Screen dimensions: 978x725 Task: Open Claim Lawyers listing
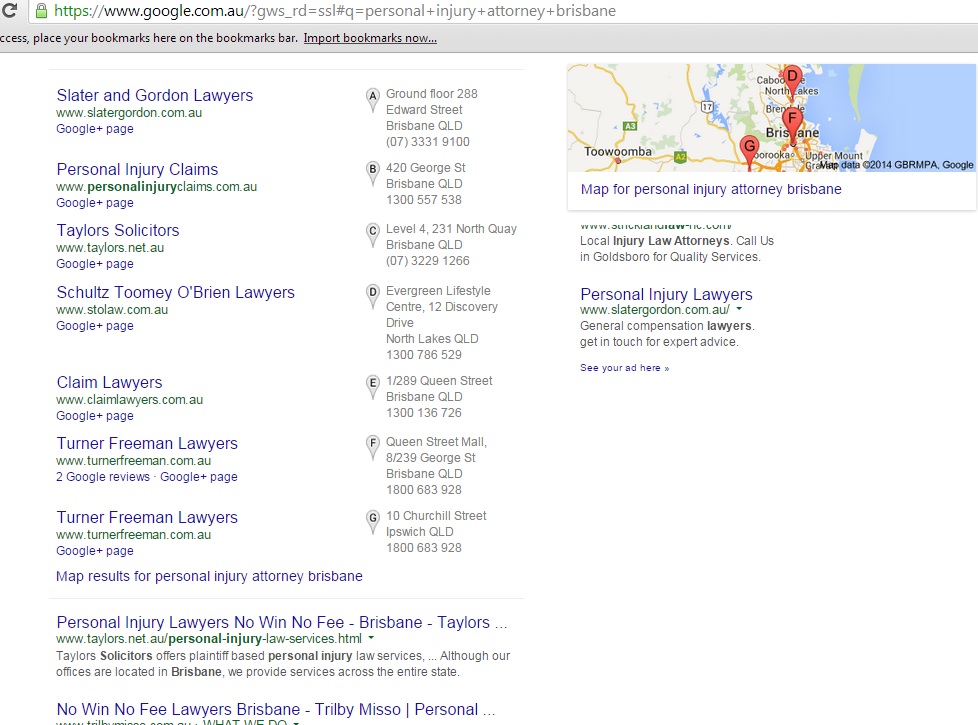pos(109,382)
